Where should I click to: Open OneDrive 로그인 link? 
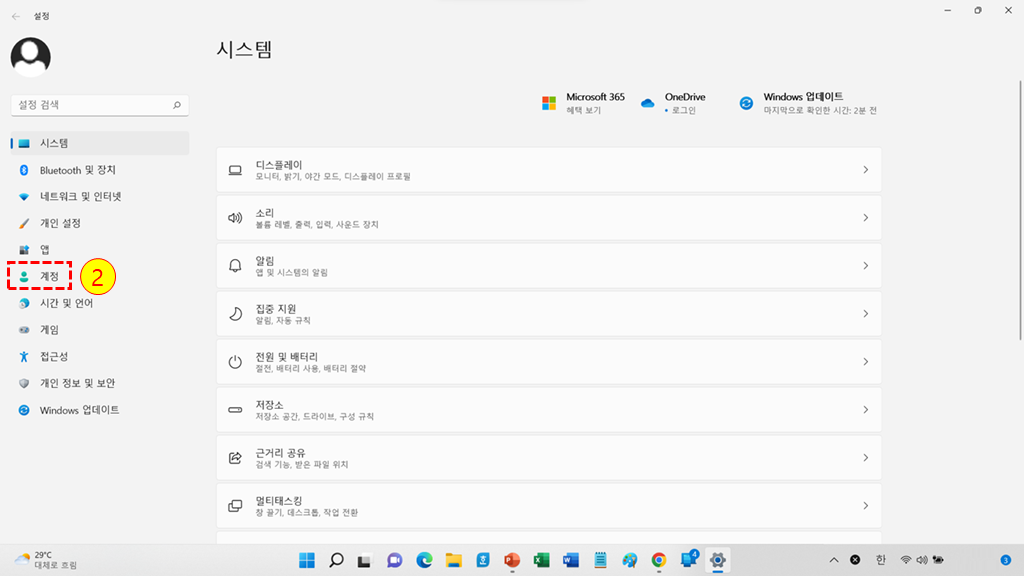point(673,103)
